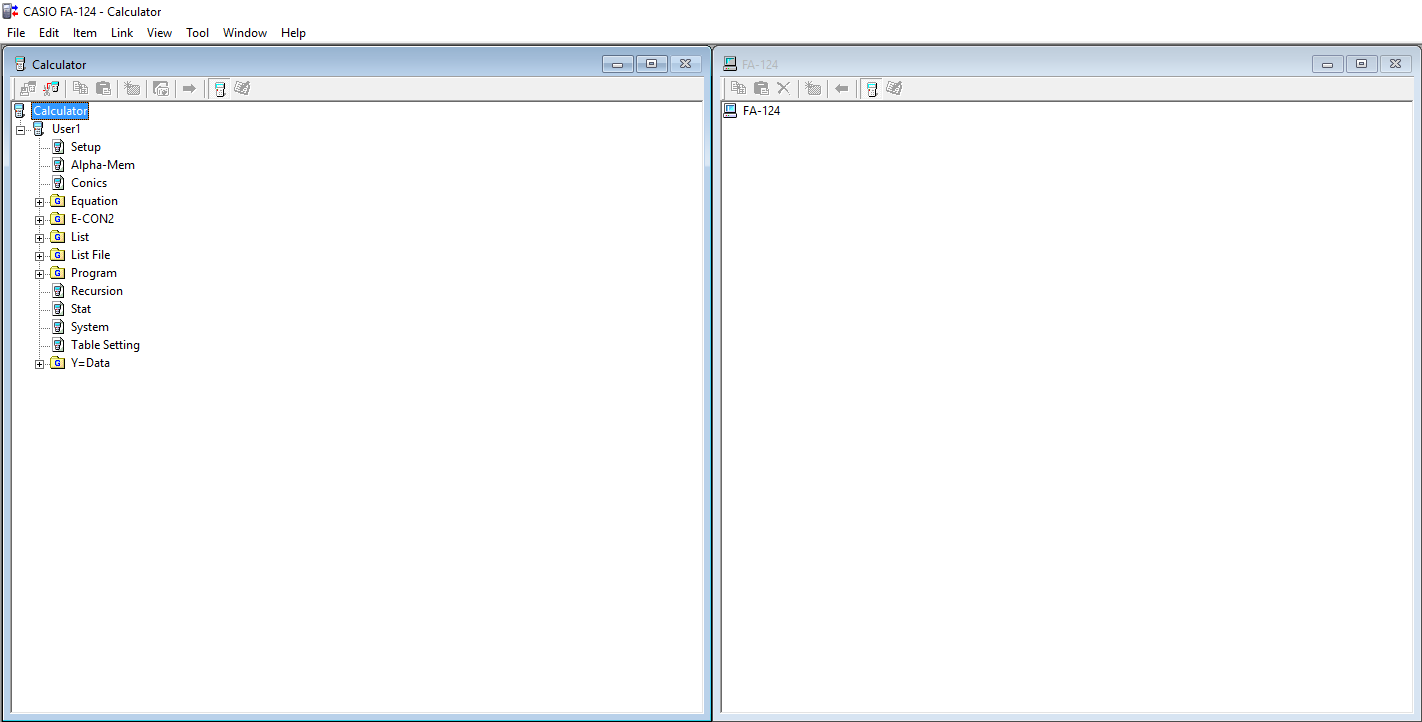This screenshot has height=722, width=1422.
Task: Open the Tool menu
Action: point(198,33)
